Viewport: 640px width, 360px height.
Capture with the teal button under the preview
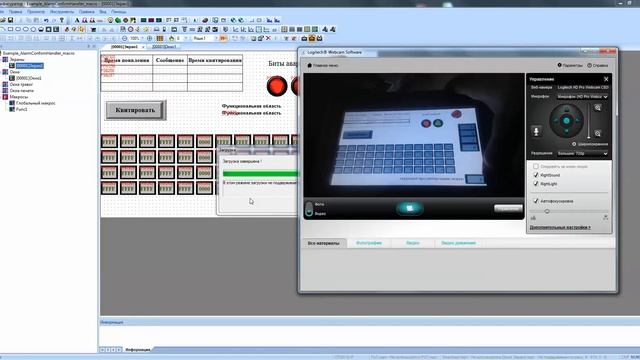[409, 208]
